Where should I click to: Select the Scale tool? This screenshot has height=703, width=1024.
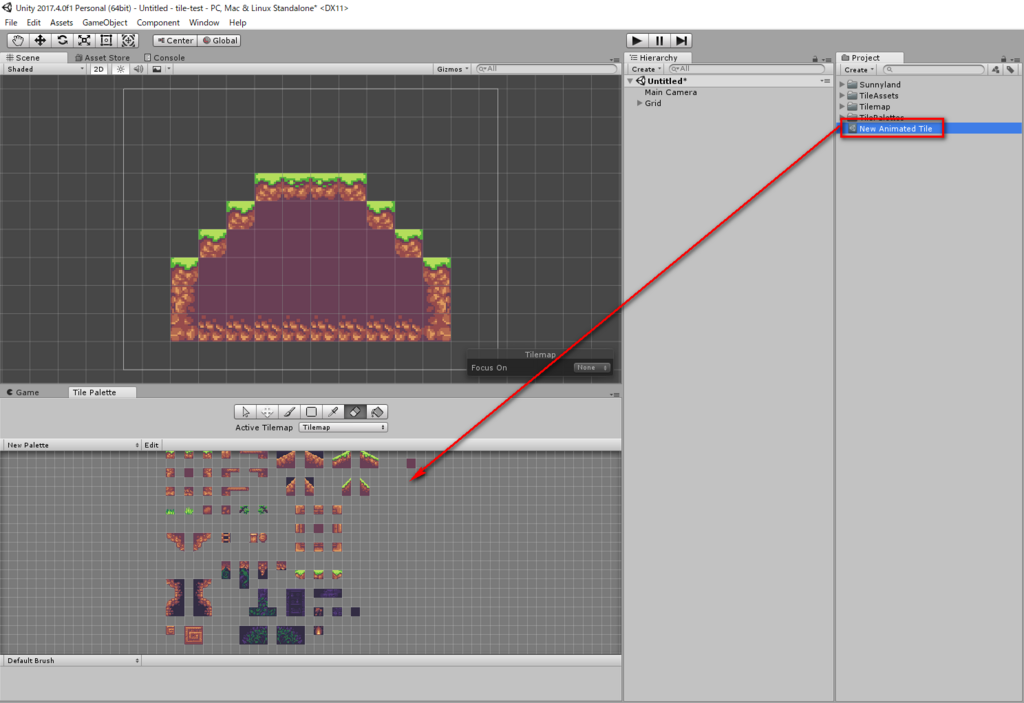click(84, 41)
